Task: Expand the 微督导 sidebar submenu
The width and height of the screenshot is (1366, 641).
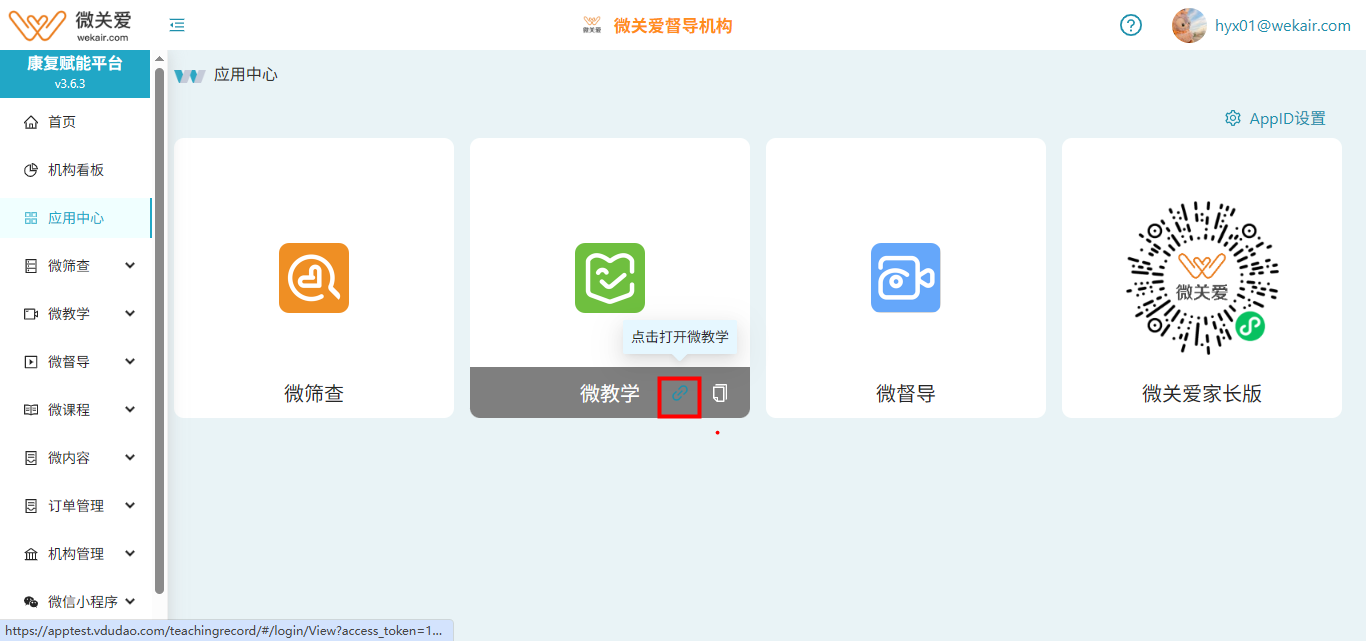Action: [x=130, y=362]
